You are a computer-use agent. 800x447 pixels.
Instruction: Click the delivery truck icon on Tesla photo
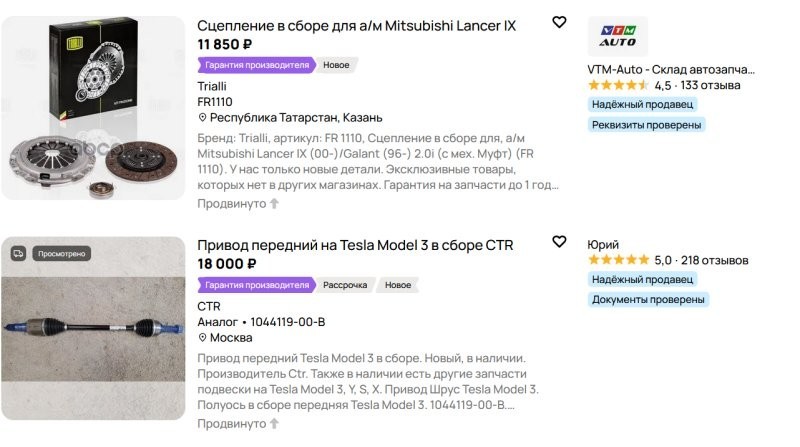click(18, 254)
